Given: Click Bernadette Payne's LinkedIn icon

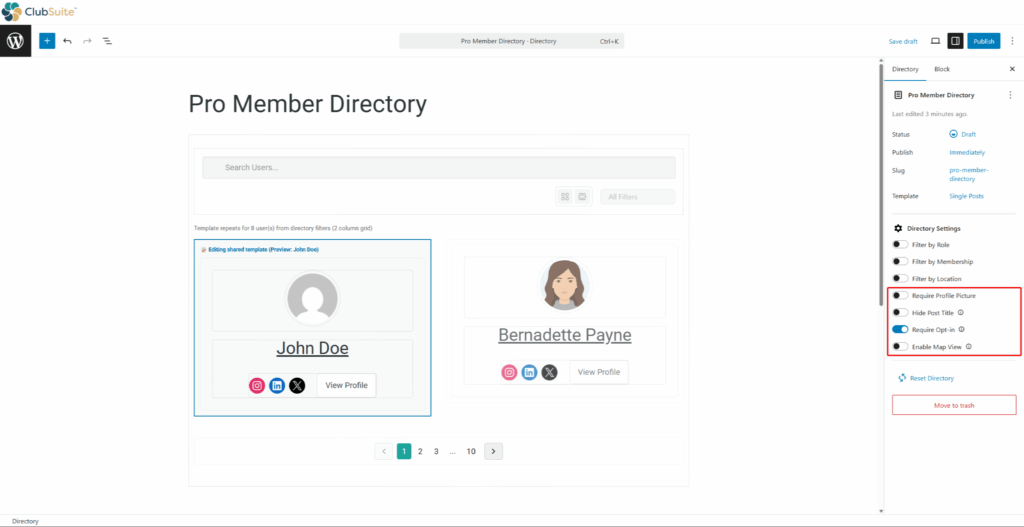Looking at the screenshot, I should [529, 372].
